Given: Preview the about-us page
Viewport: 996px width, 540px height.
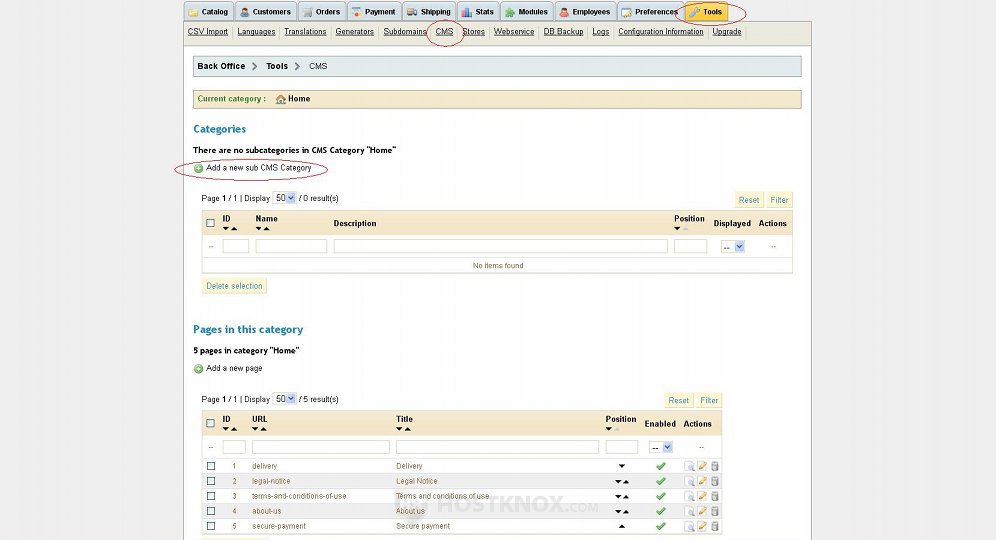Looking at the screenshot, I should (689, 511).
